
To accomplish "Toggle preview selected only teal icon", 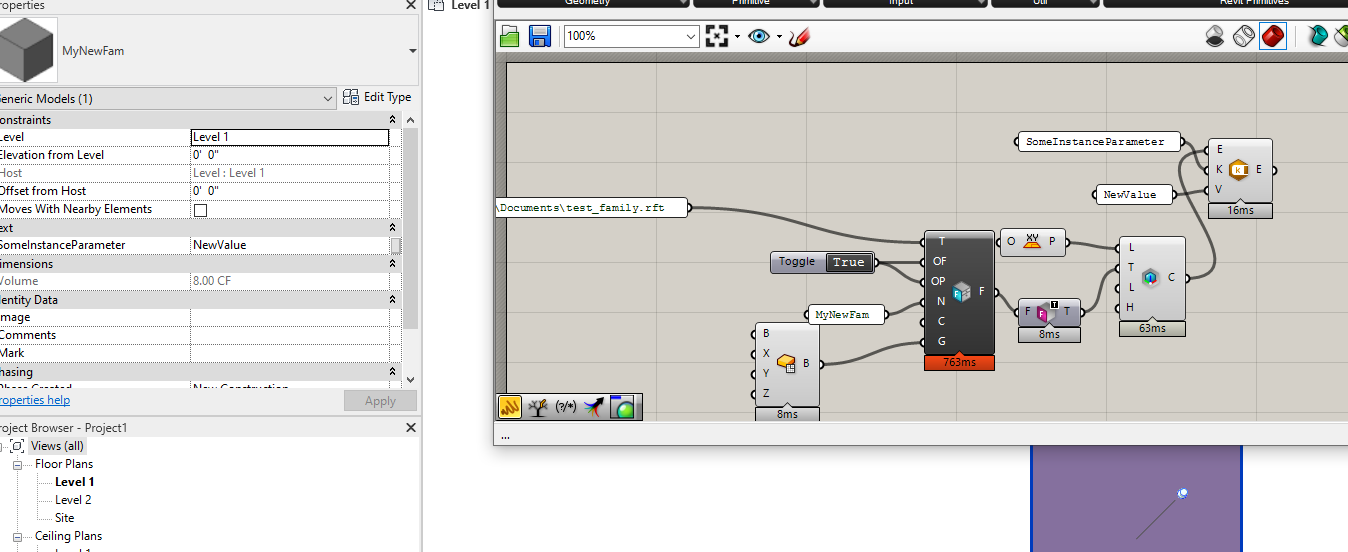I will [x=1317, y=36].
